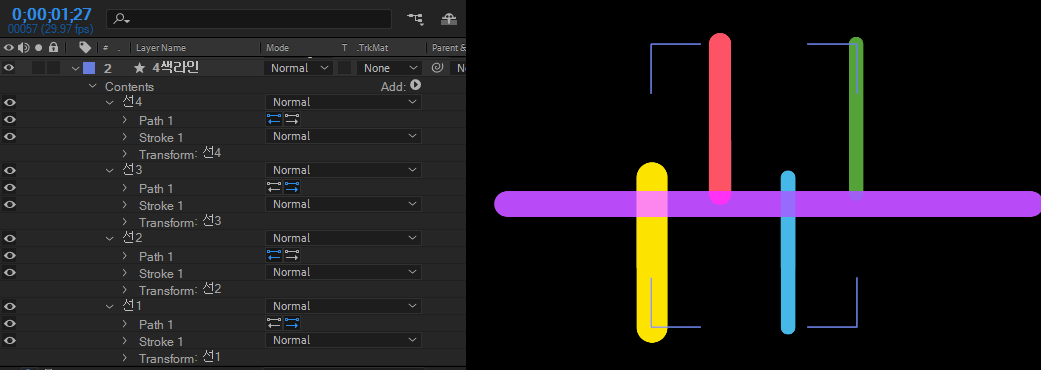The width and height of the screenshot is (1041, 370).
Task: Select the red vertical line in preview
Action: tap(720, 118)
